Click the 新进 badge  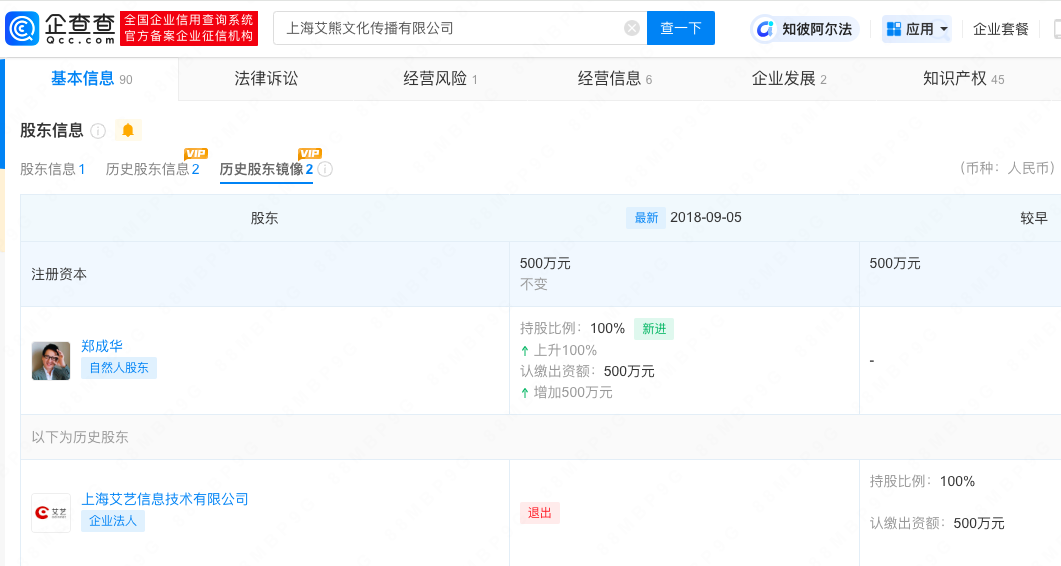point(654,329)
